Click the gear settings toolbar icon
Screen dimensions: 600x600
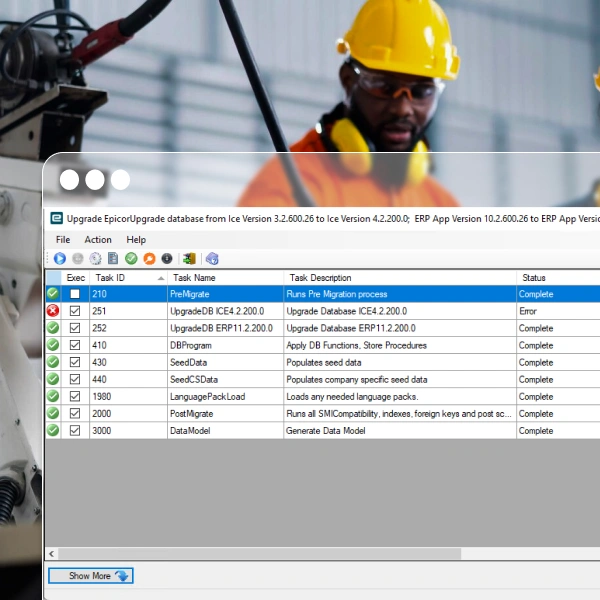tap(95, 259)
